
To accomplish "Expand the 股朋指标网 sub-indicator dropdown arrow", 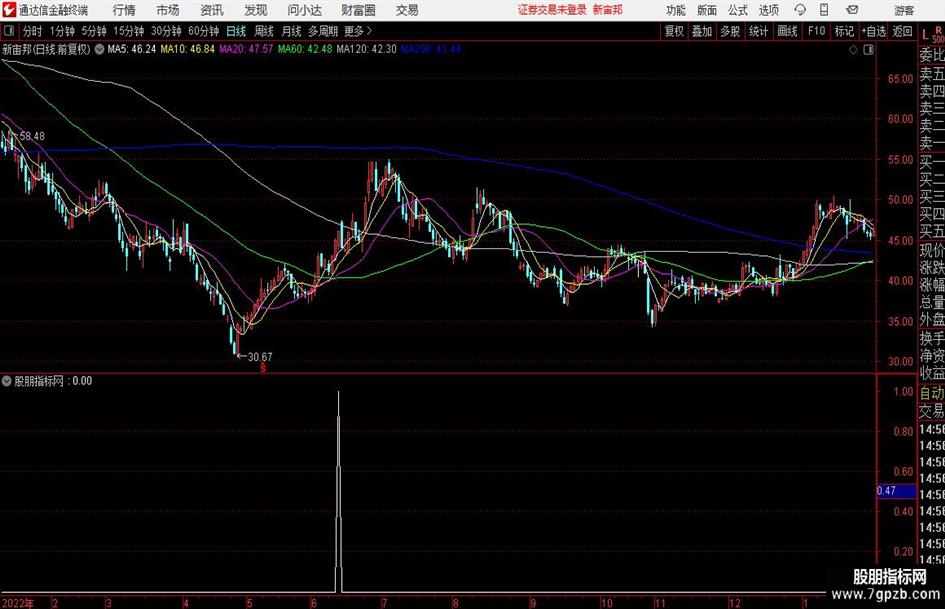I will tap(7, 381).
